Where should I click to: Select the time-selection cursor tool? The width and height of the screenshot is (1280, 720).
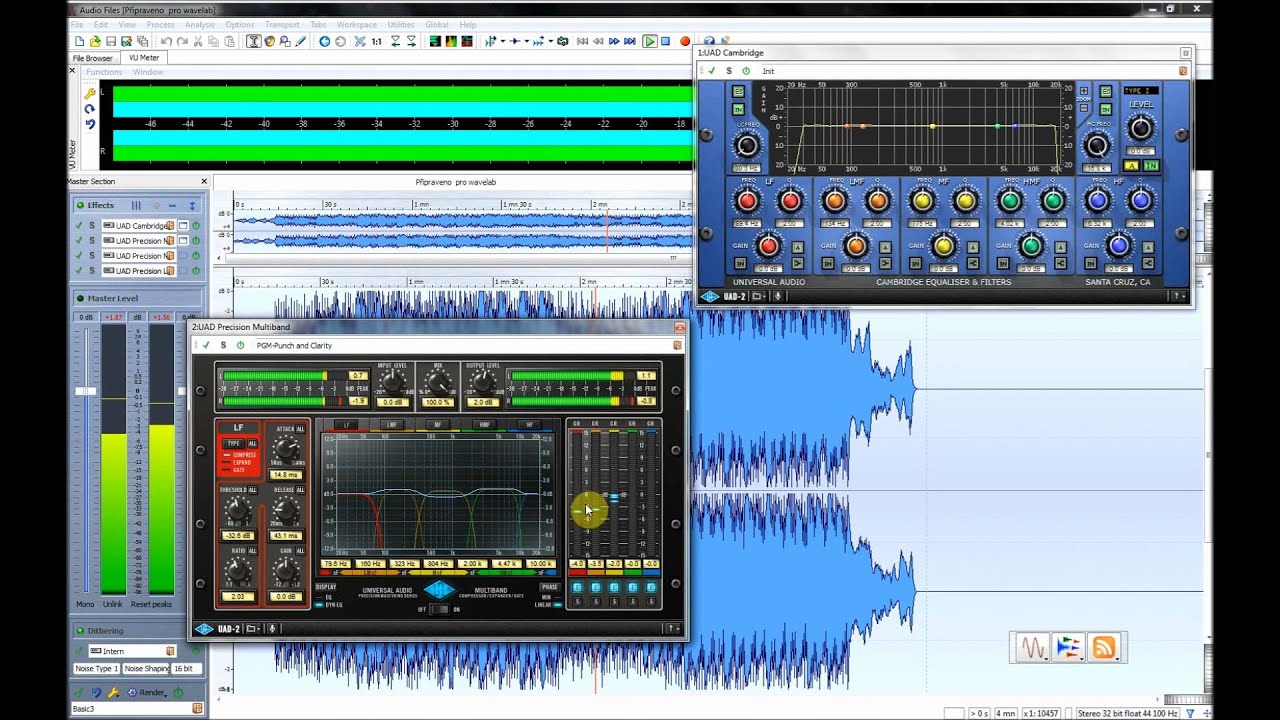253,41
